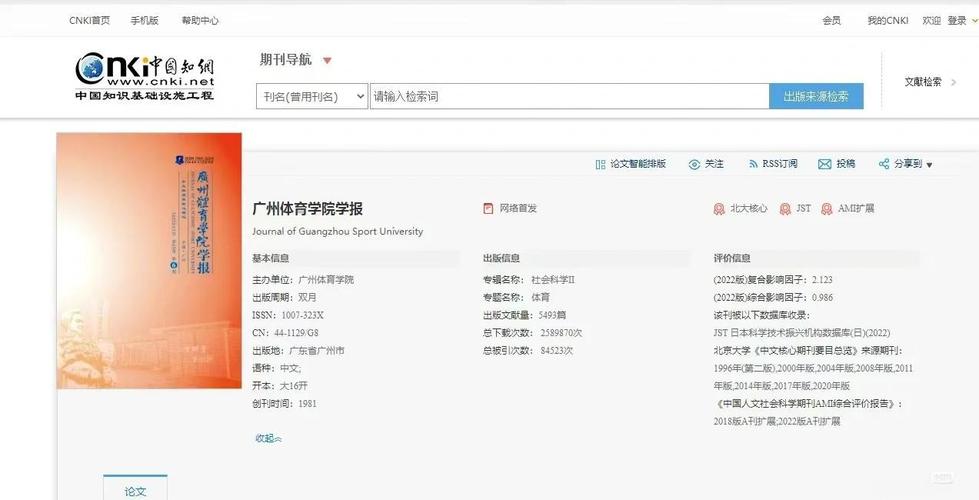This screenshot has width=979, height=500.
Task: Click the 2018版A刊扩展 evaluation line
Action: [777, 421]
